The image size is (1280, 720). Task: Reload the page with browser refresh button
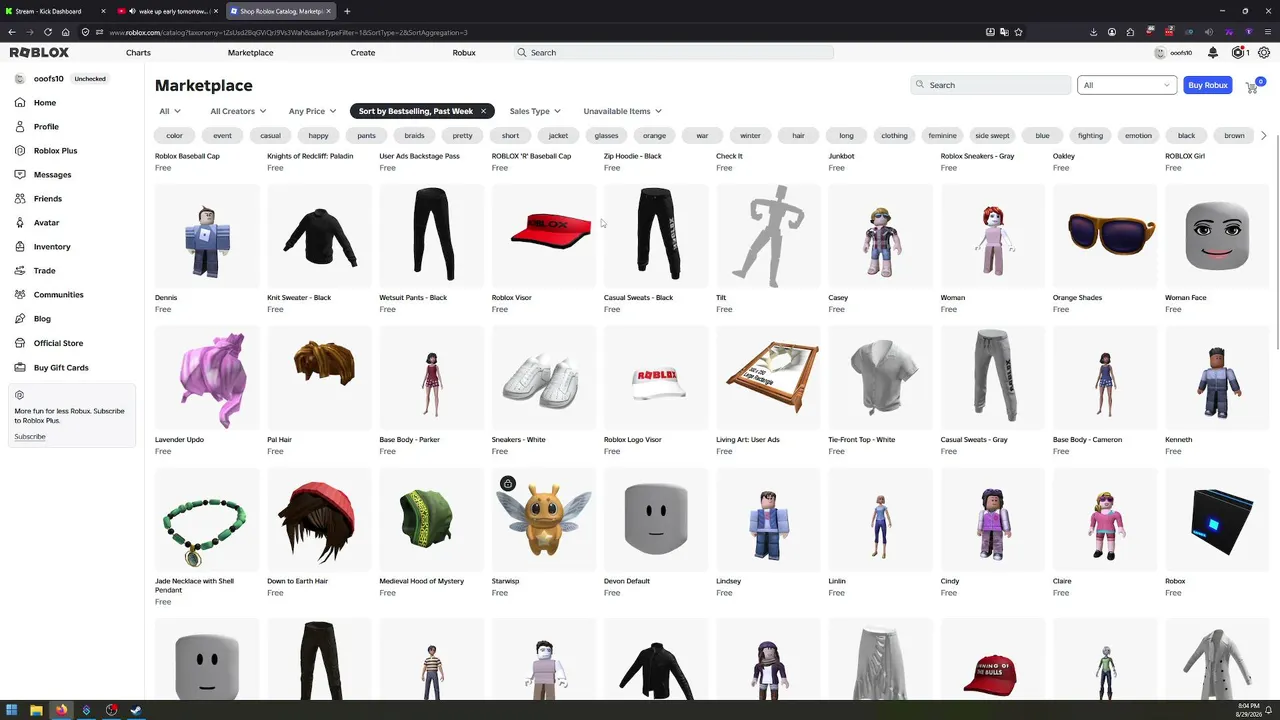[47, 32]
